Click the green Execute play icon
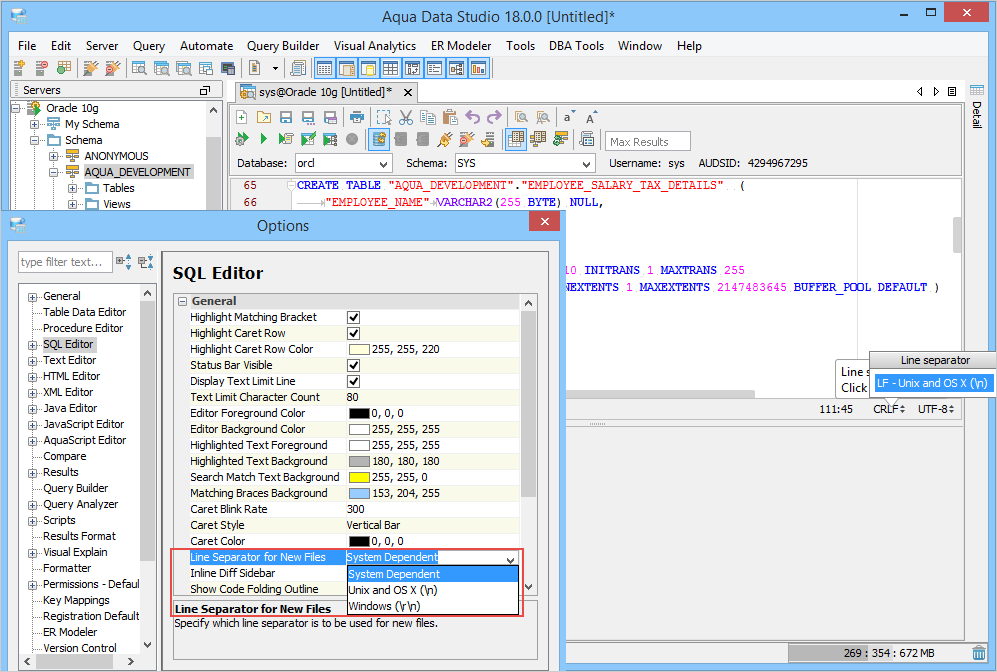The image size is (997, 672). pos(264,139)
